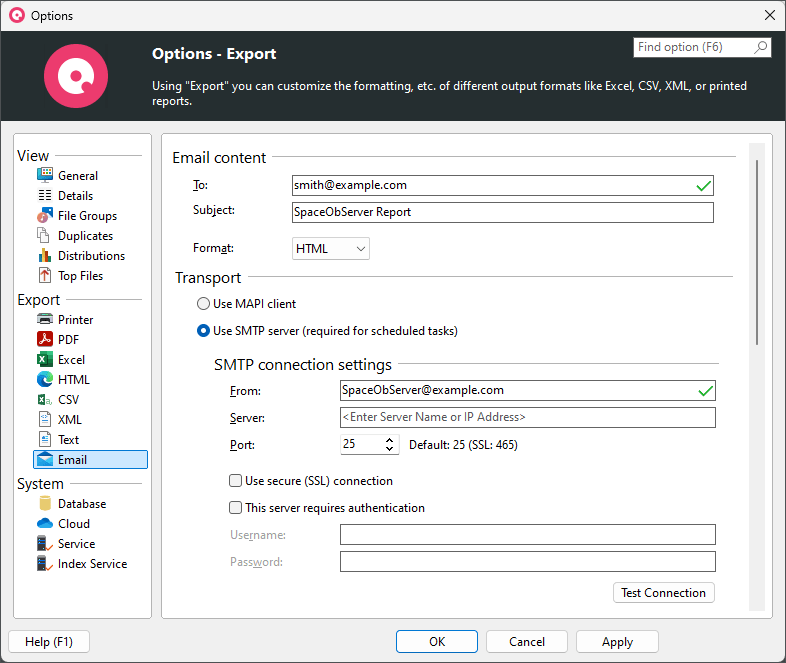This screenshot has width=786, height=663.
Task: Click the Distributions chart icon
Action: (45, 256)
